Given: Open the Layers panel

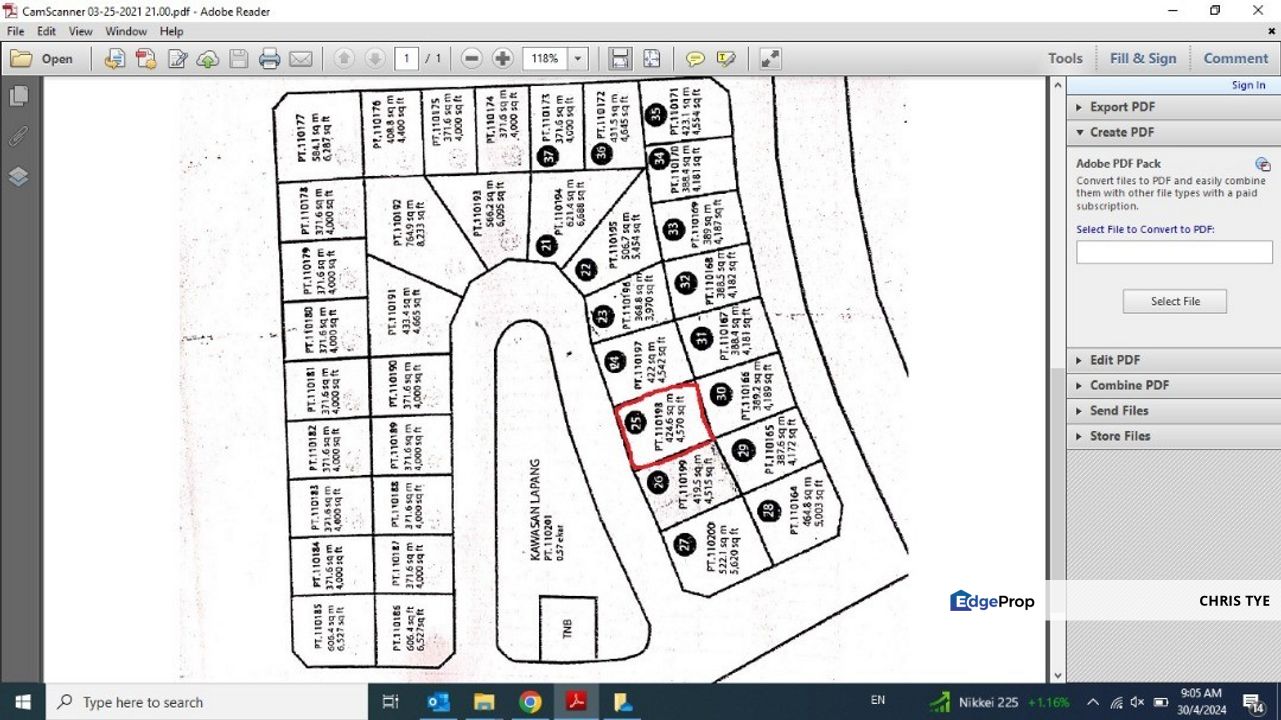Looking at the screenshot, I should [x=17, y=176].
